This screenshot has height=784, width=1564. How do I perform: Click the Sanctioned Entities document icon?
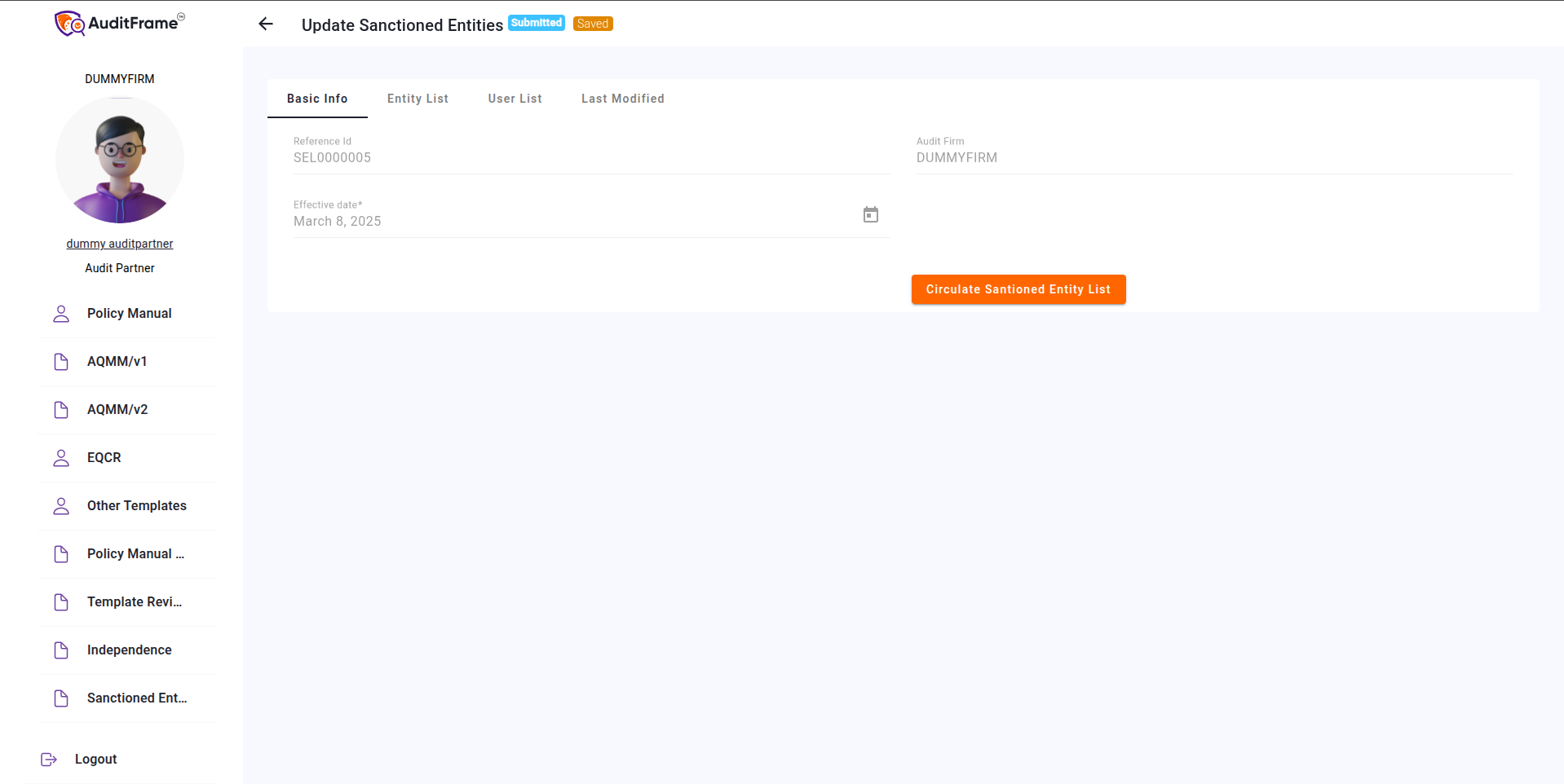pyautogui.click(x=61, y=698)
